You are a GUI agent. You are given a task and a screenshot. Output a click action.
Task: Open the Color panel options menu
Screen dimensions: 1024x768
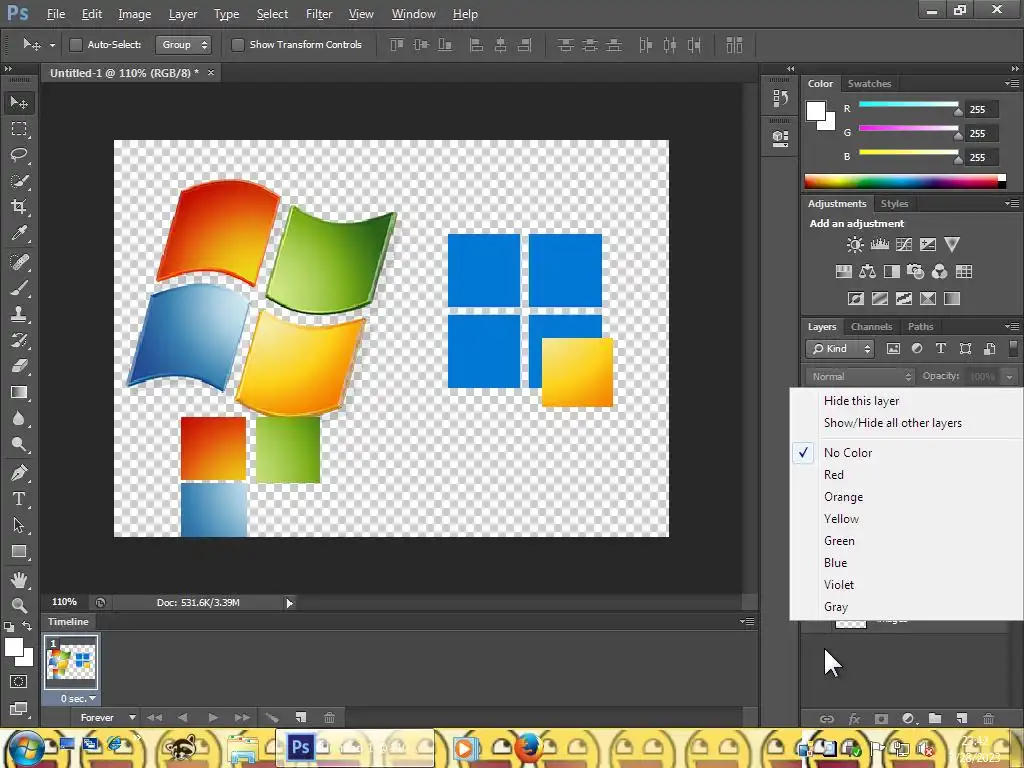(x=1012, y=83)
